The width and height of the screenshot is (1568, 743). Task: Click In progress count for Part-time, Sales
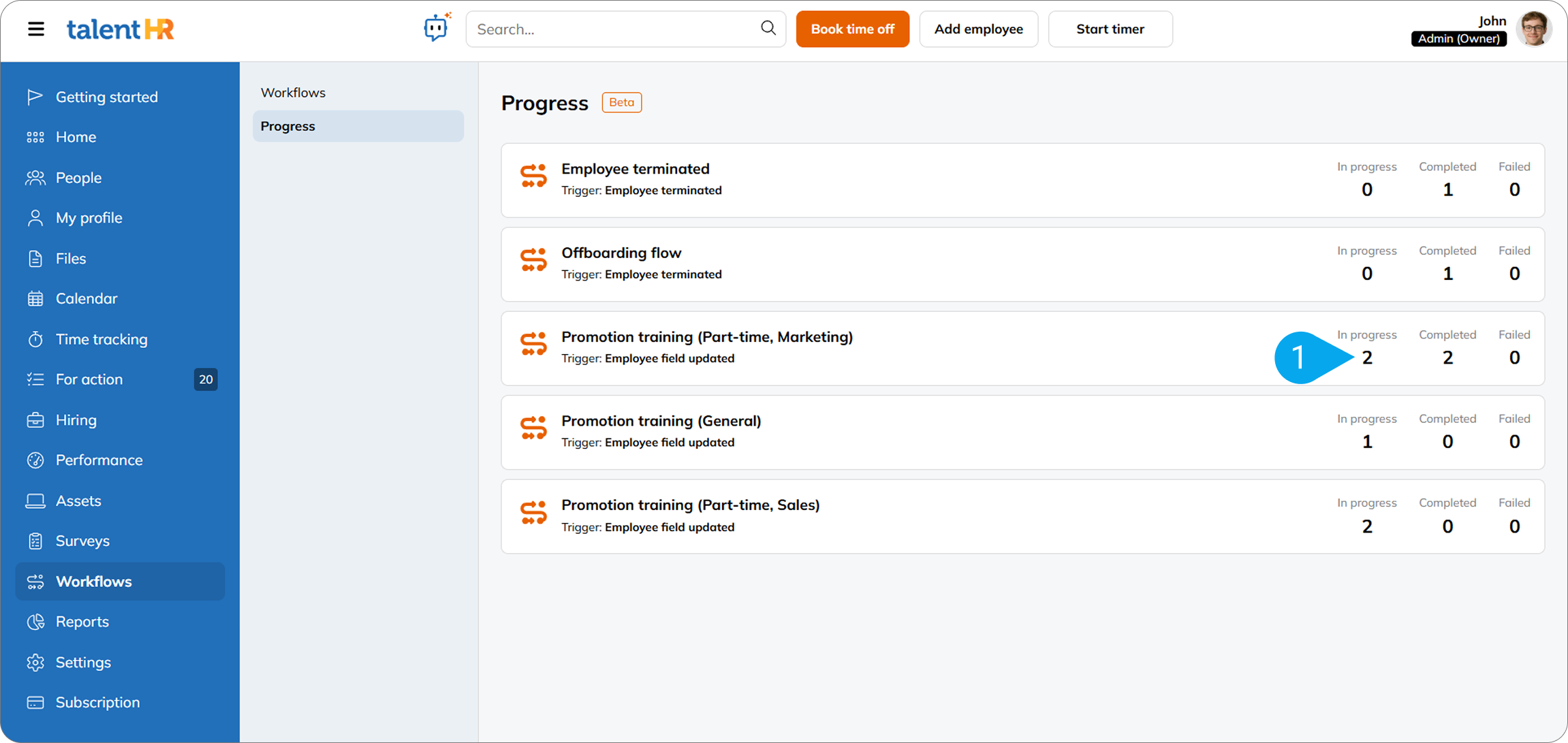coord(1367,526)
